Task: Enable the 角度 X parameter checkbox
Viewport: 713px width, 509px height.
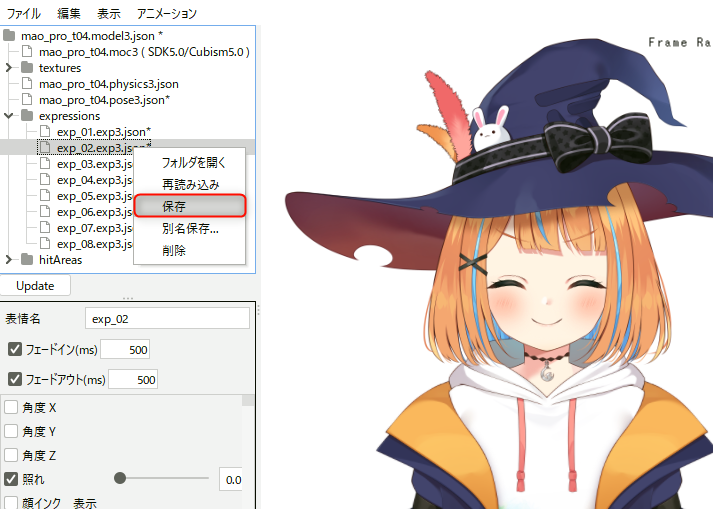Action: 11,408
